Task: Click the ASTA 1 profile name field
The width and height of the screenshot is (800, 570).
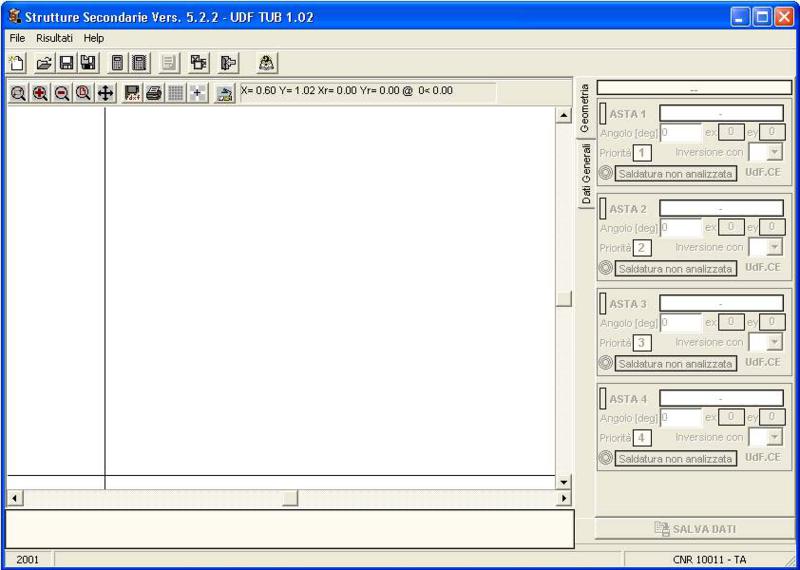Action: click(x=721, y=113)
